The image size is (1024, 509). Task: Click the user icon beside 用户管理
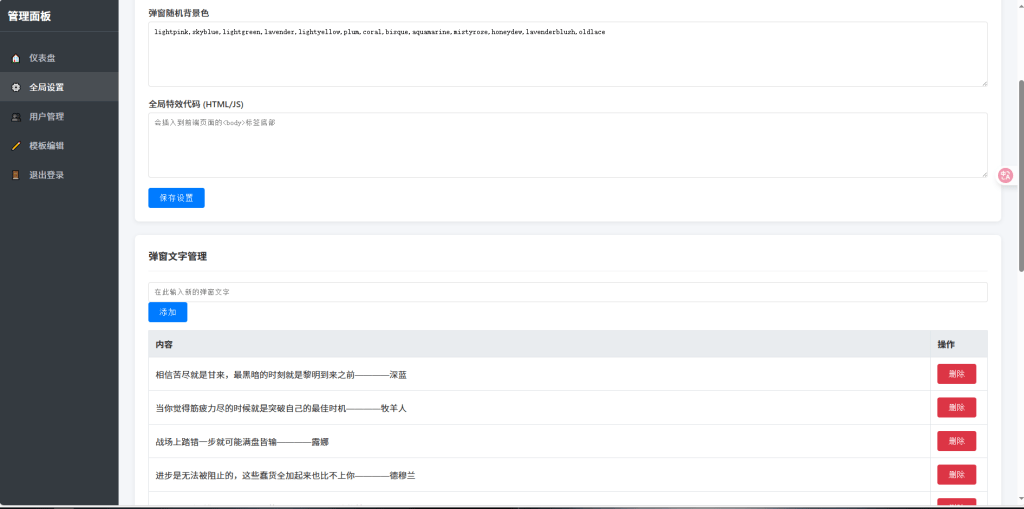pyautogui.click(x=15, y=117)
